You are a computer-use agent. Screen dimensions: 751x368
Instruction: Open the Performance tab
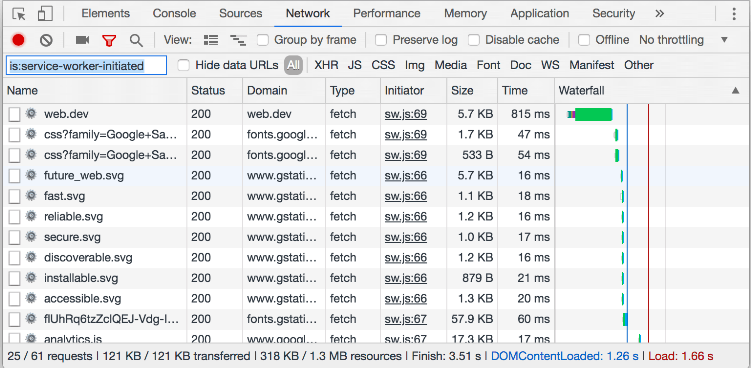[x=387, y=13]
